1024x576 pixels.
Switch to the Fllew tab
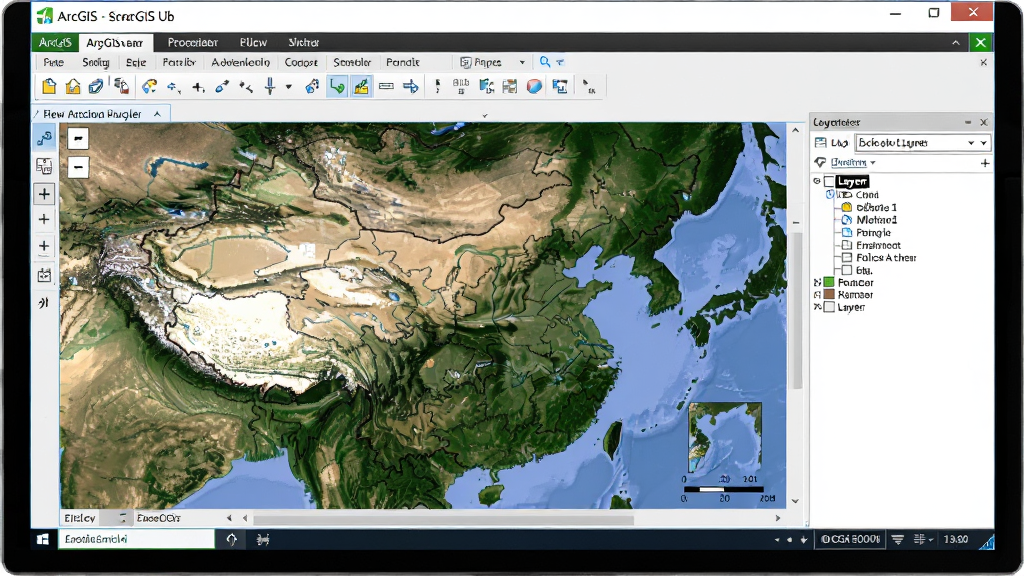pos(253,42)
